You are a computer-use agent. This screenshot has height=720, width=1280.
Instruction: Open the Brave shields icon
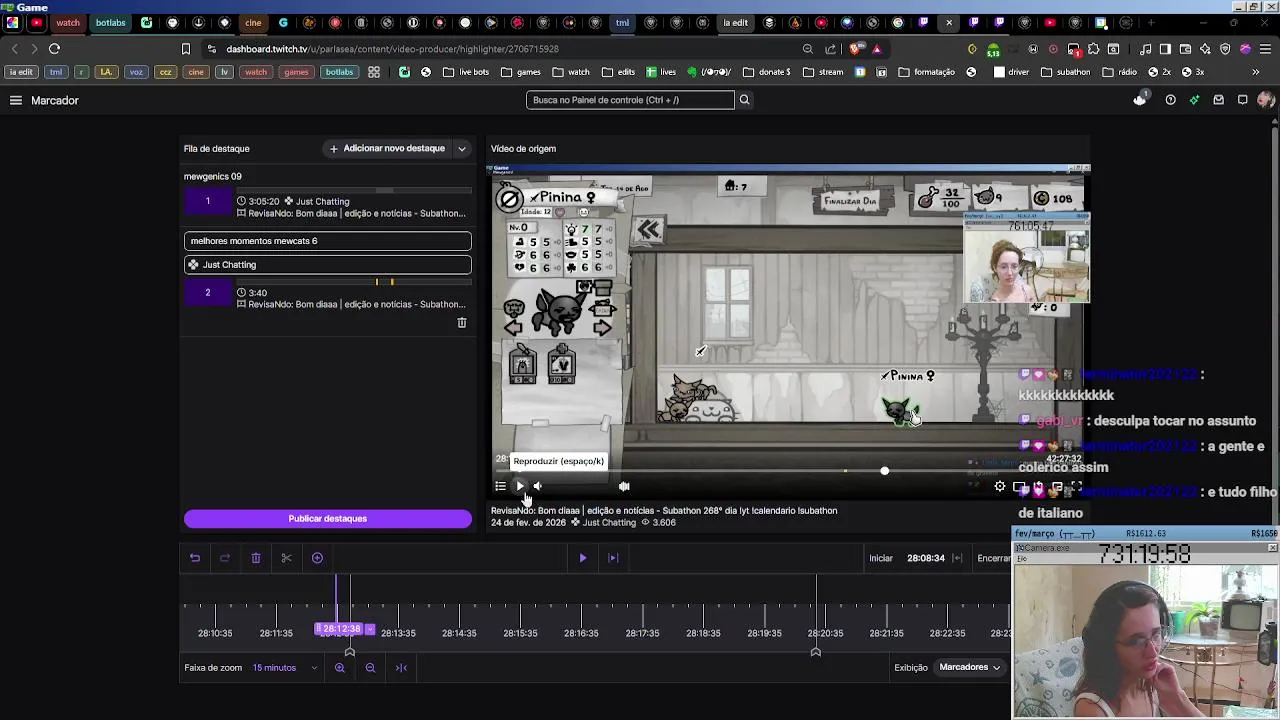[x=856, y=48]
